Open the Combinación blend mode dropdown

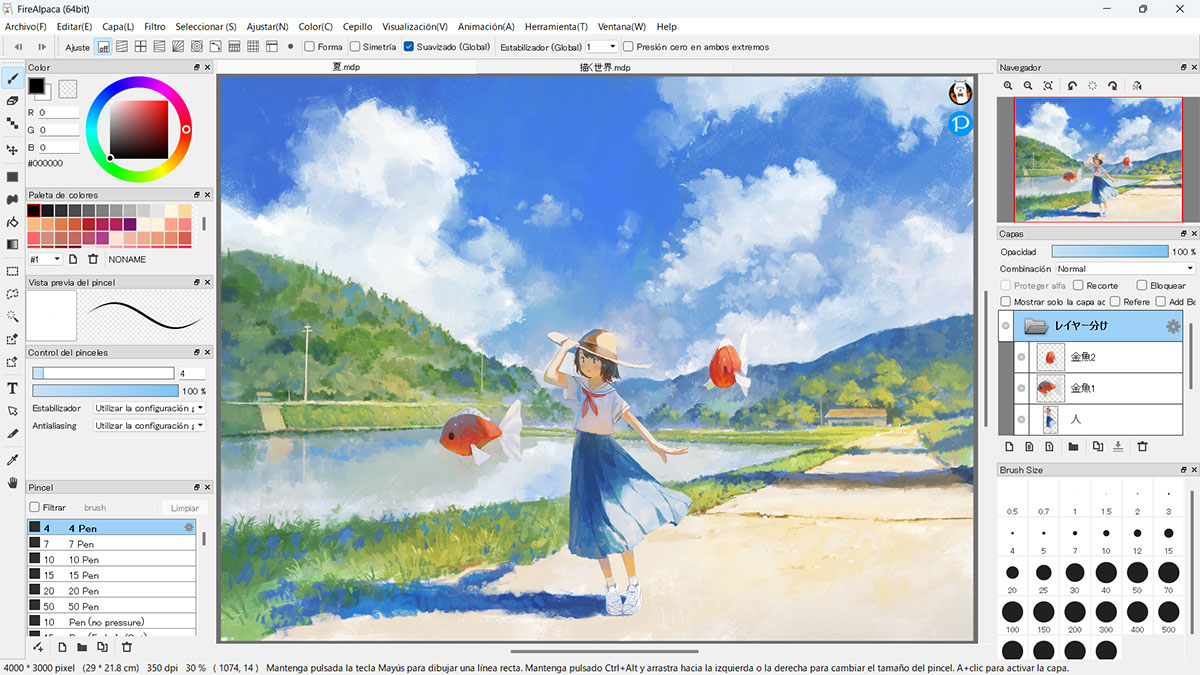tap(1125, 269)
